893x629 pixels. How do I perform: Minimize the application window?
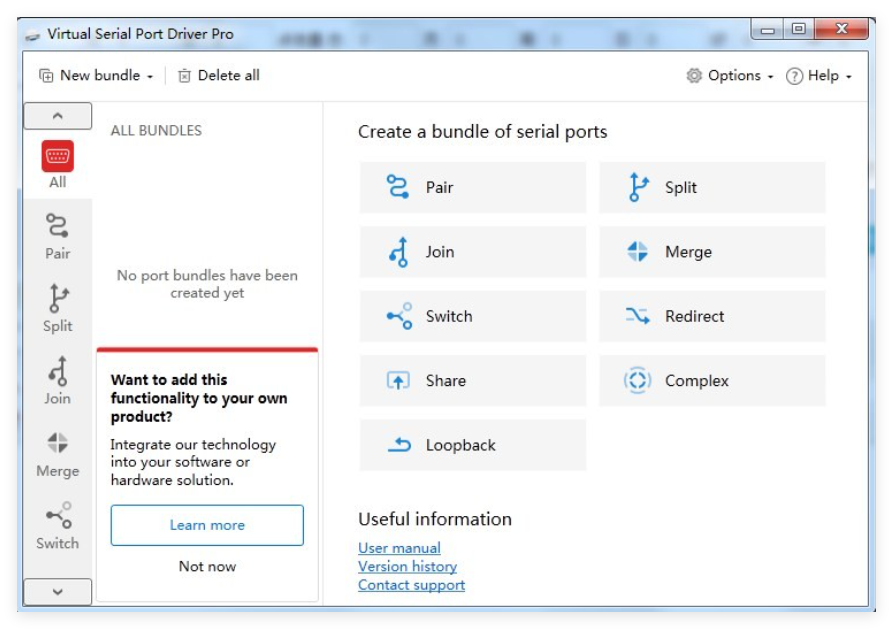pos(768,28)
